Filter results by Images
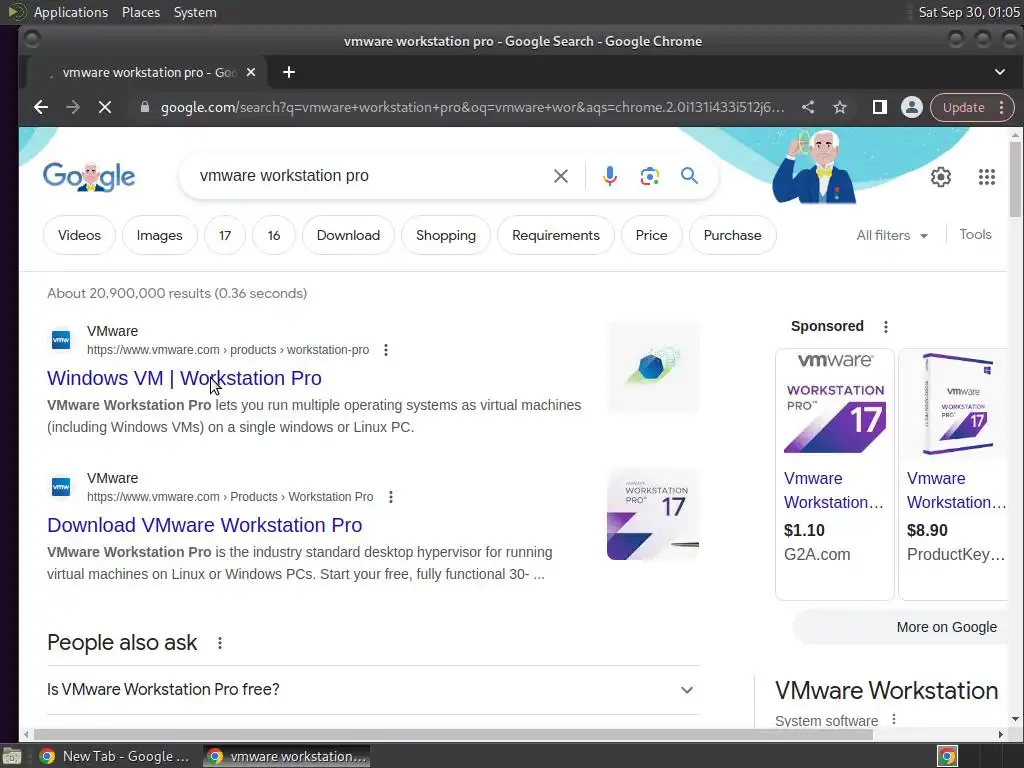The height and width of the screenshot is (768, 1024). pyautogui.click(x=159, y=235)
